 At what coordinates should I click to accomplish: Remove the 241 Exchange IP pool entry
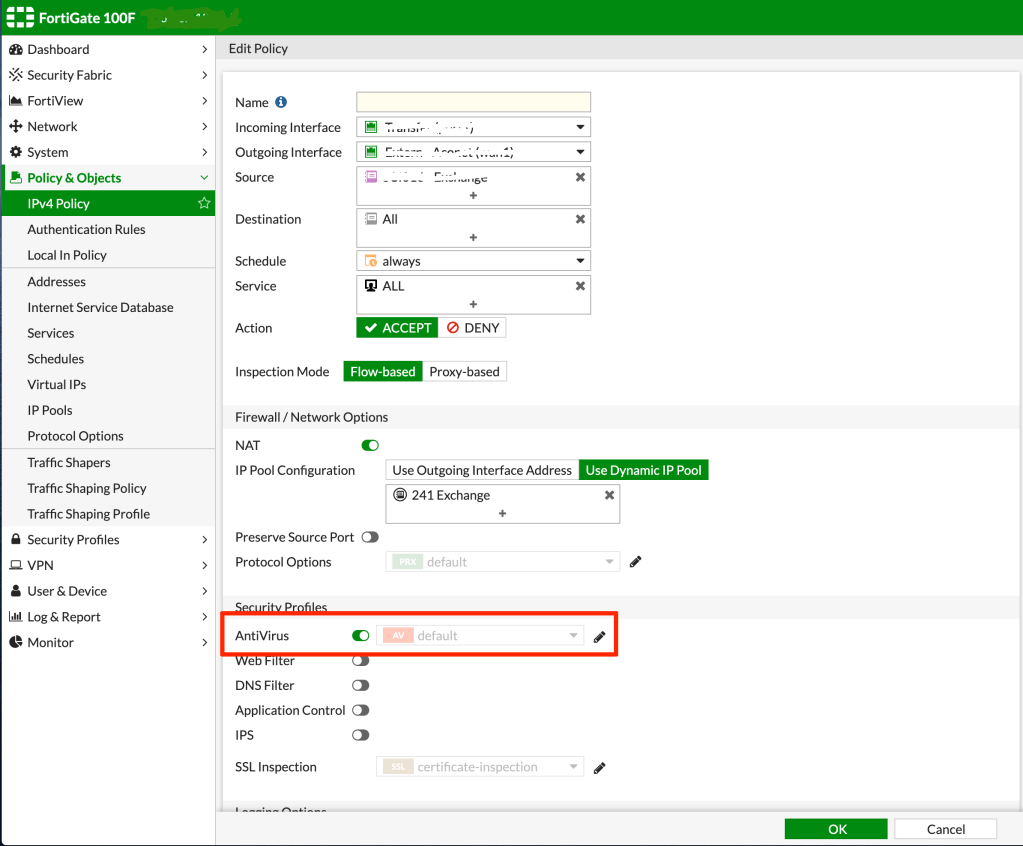coord(609,495)
